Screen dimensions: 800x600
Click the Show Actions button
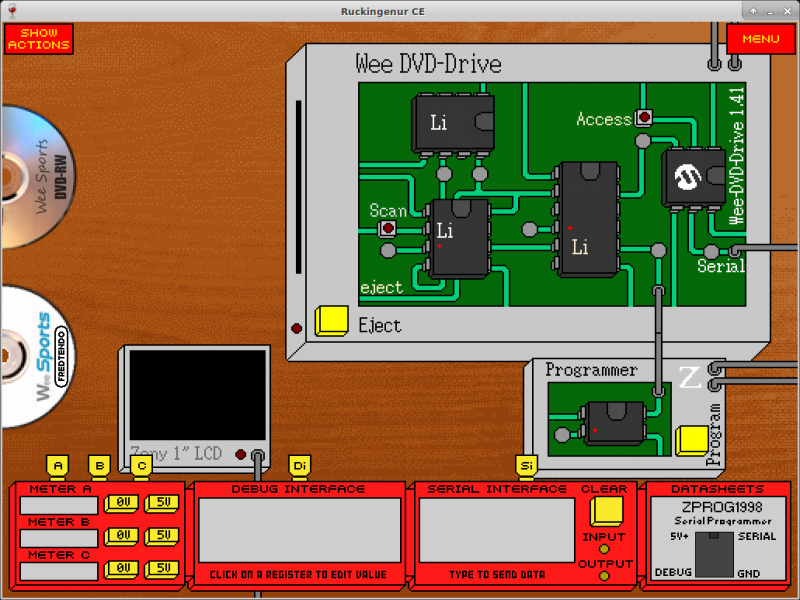[x=39, y=39]
